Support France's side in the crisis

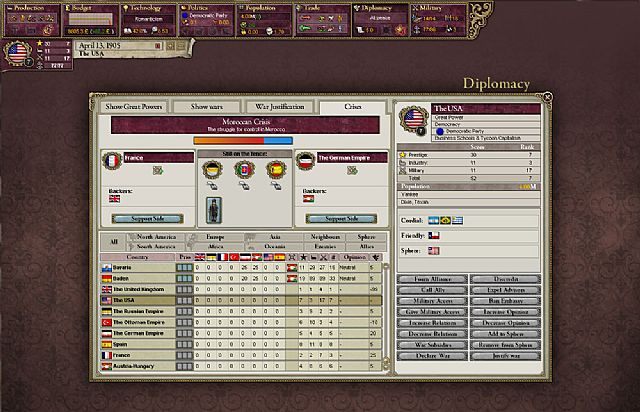tap(147, 219)
